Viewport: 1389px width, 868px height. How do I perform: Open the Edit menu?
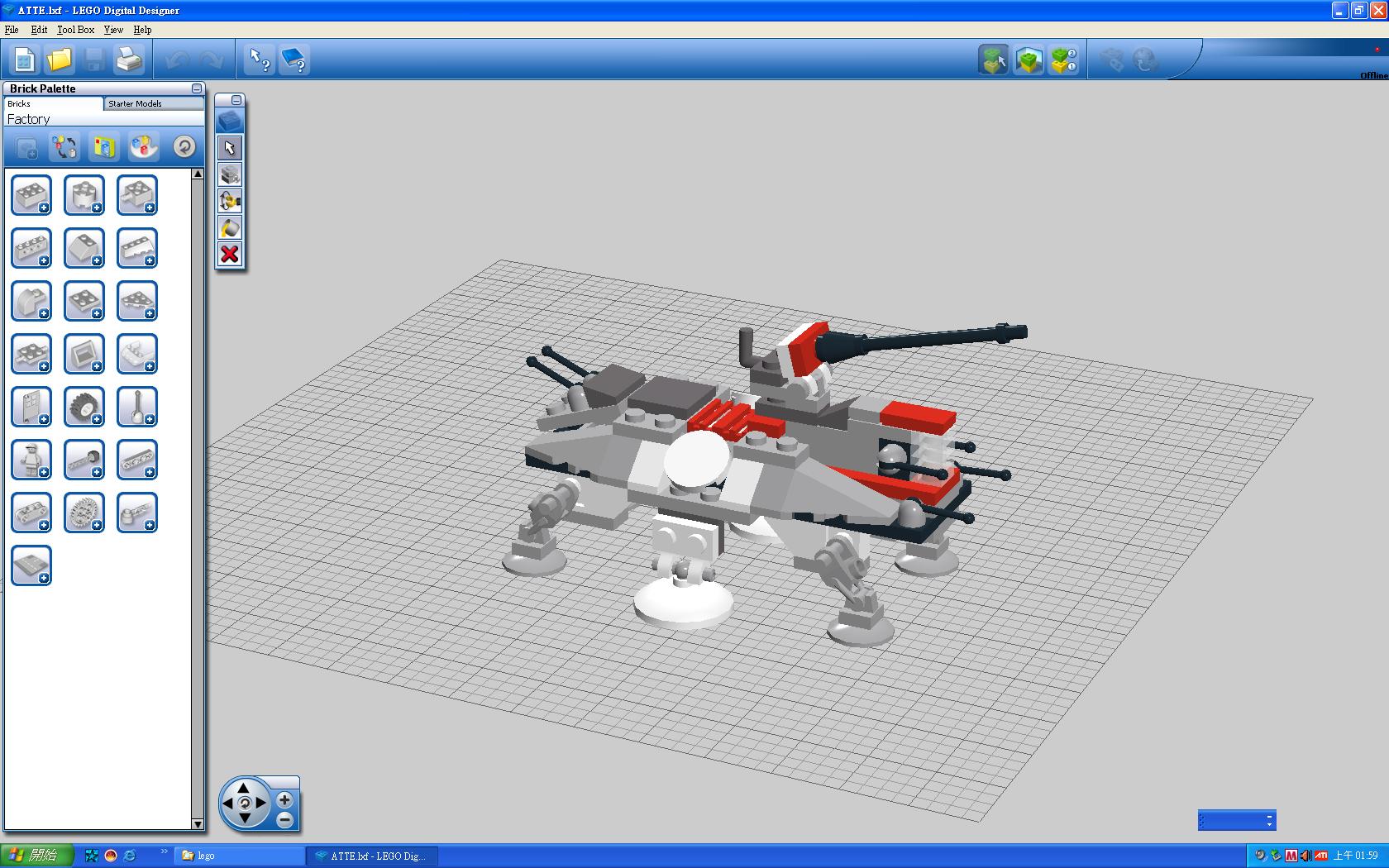coord(39,30)
